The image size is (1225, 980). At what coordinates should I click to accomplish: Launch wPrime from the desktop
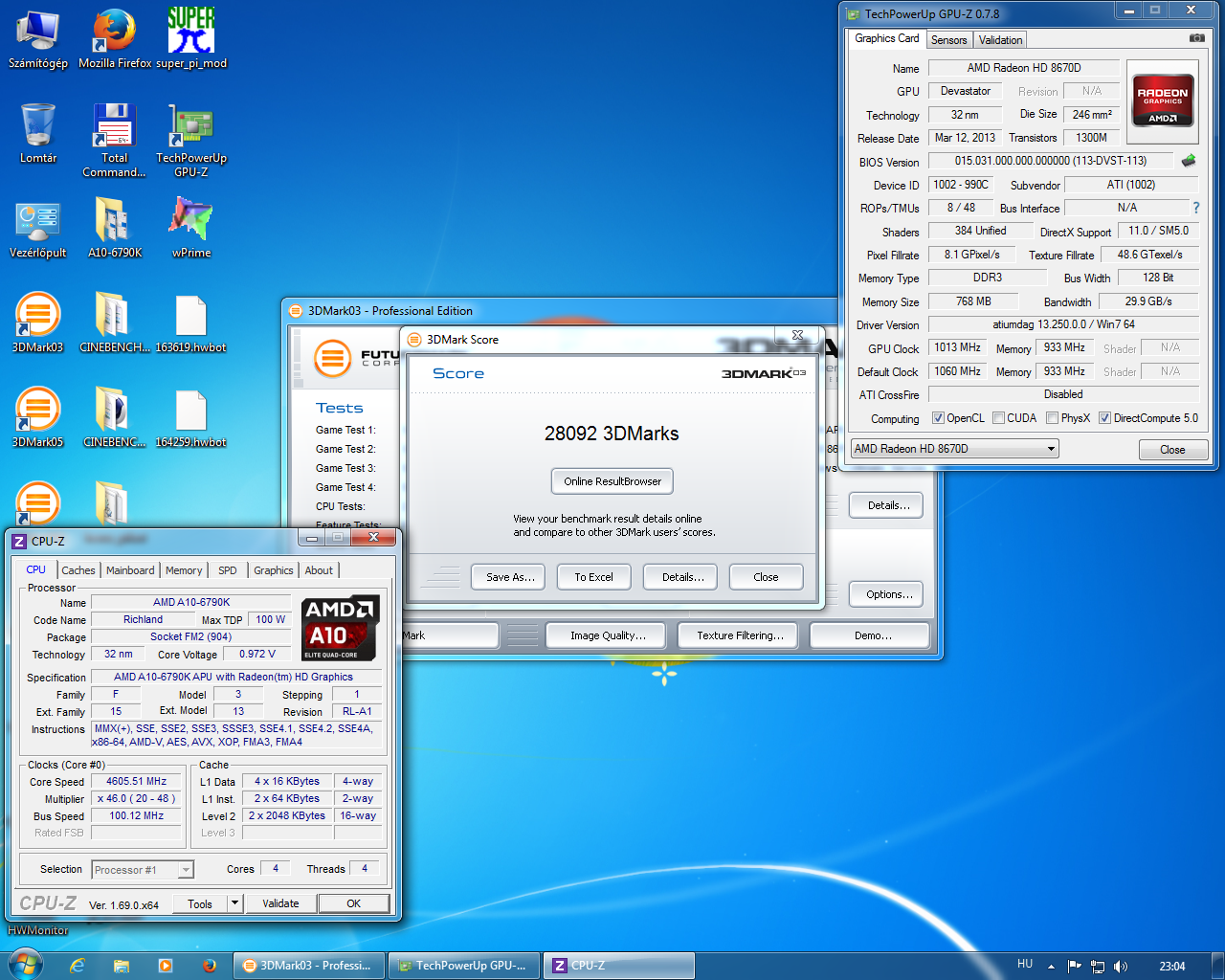191,229
